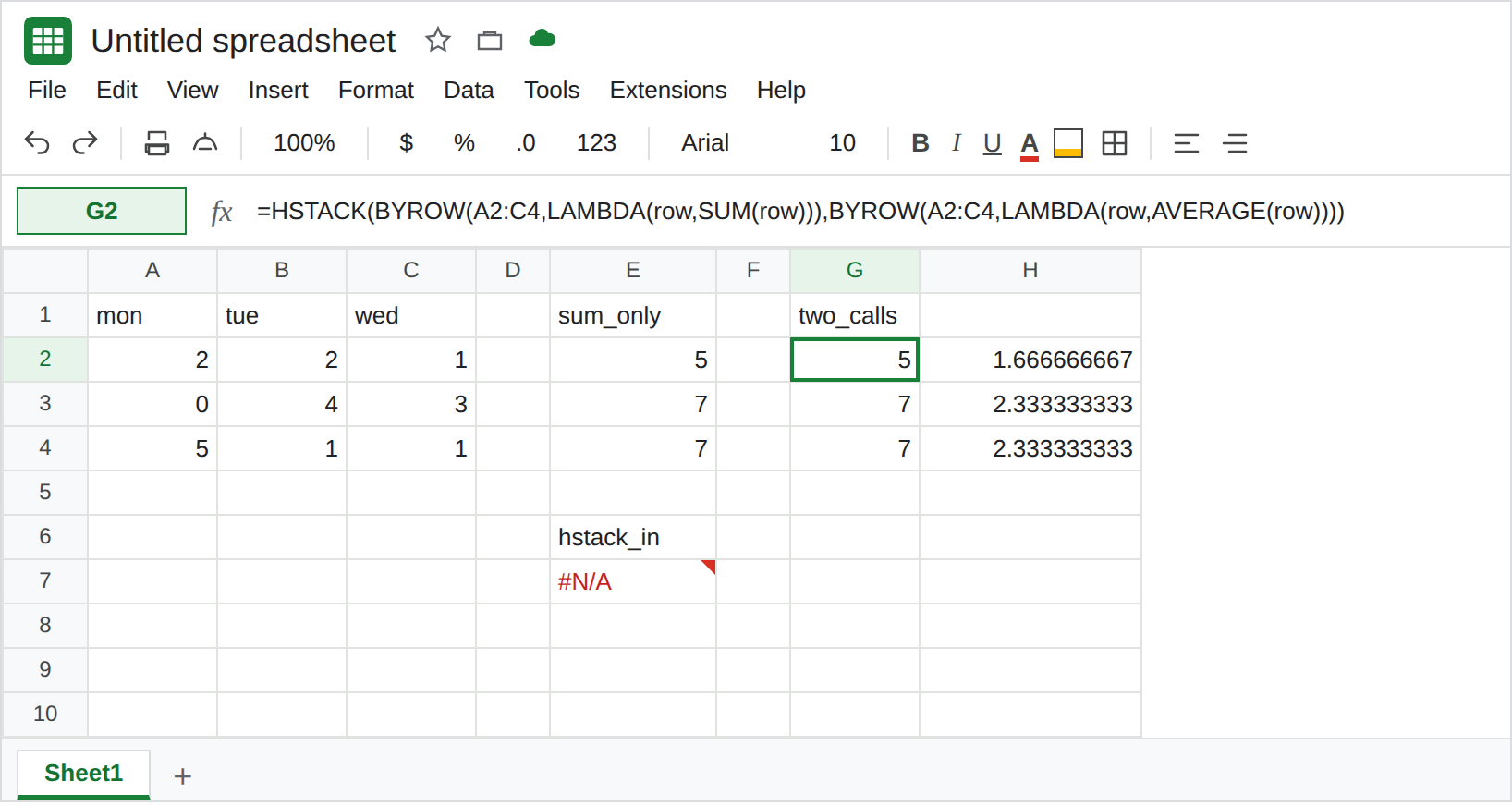Click the Untitled spreadsheet title
The image size is (1512, 806).
click(x=243, y=41)
